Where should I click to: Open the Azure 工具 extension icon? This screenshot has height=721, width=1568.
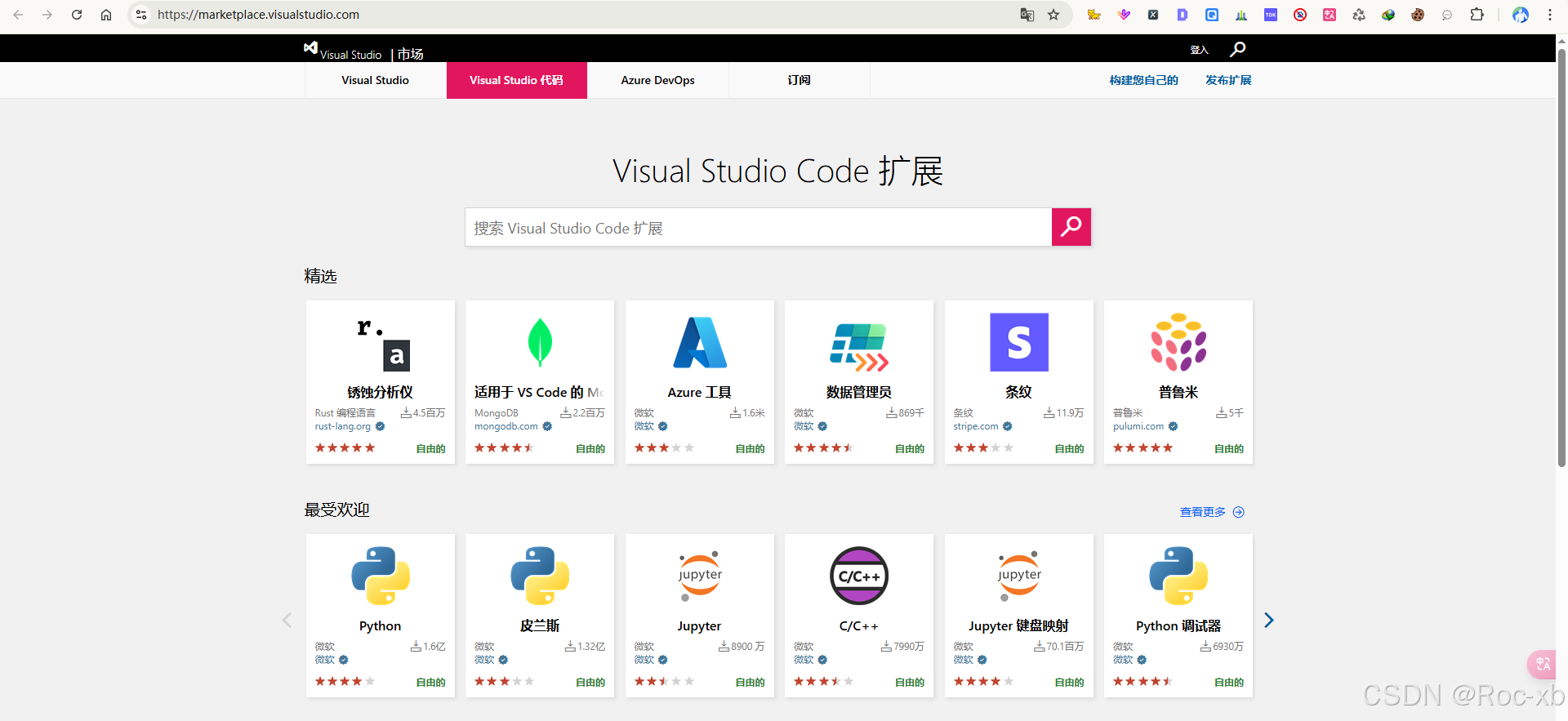tap(700, 342)
